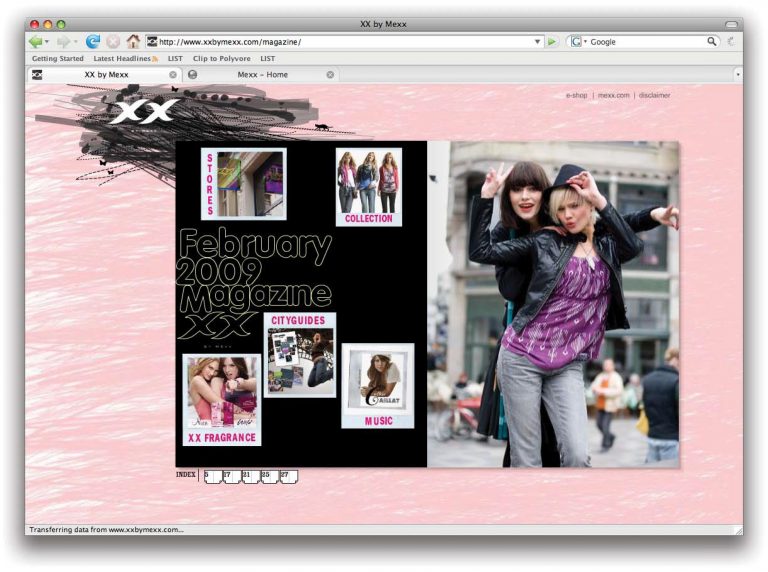Viewport: 768px width, 572px height.
Task: Click the browser Back arrow button
Action: [36, 42]
